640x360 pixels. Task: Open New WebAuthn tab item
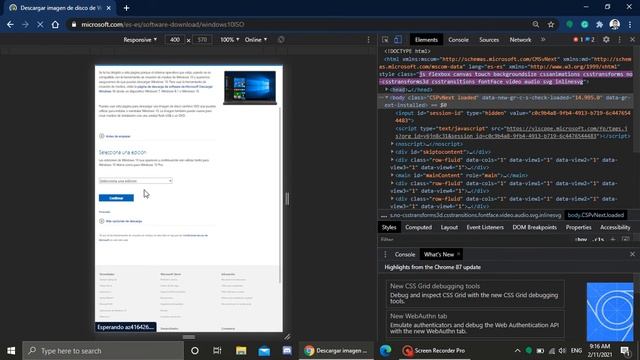pyautogui.click(x=475, y=323)
